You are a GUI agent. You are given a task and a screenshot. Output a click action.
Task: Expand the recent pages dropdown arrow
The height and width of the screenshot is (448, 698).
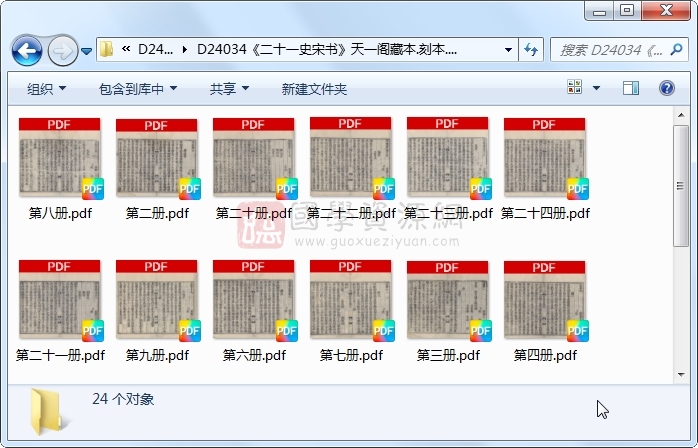tap(87, 50)
